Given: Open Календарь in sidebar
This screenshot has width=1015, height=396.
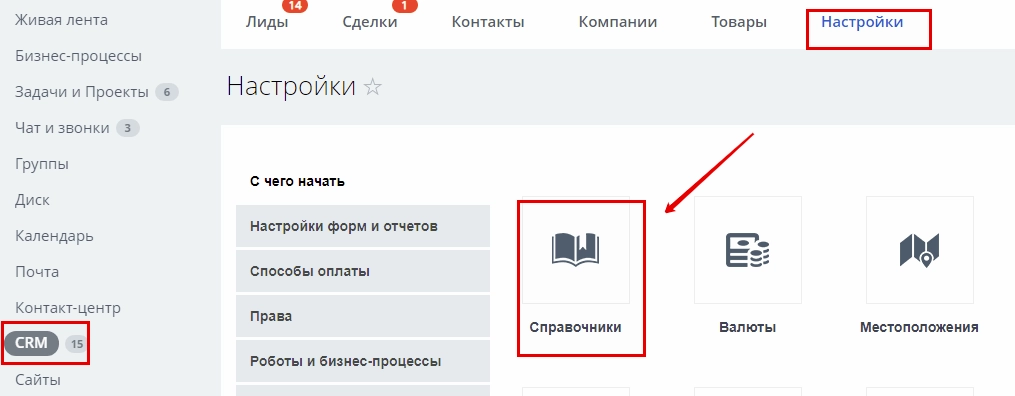Looking at the screenshot, I should point(54,236).
